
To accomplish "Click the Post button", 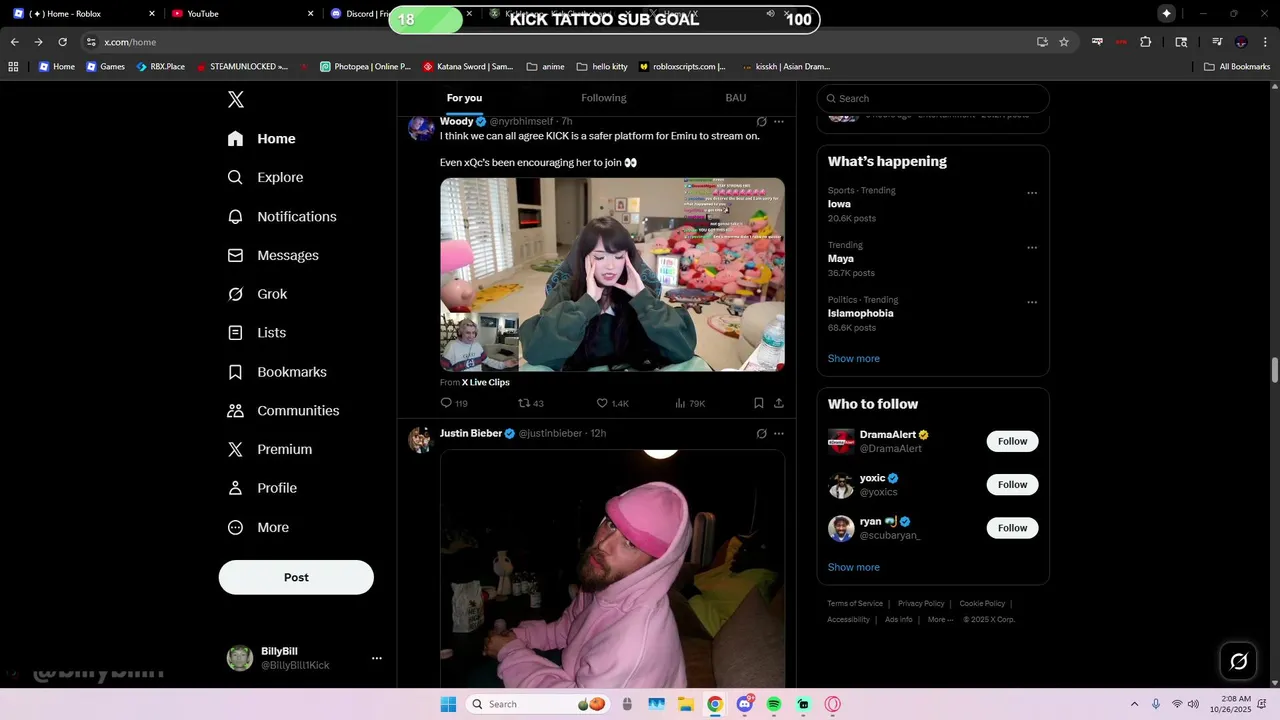I will click(296, 577).
